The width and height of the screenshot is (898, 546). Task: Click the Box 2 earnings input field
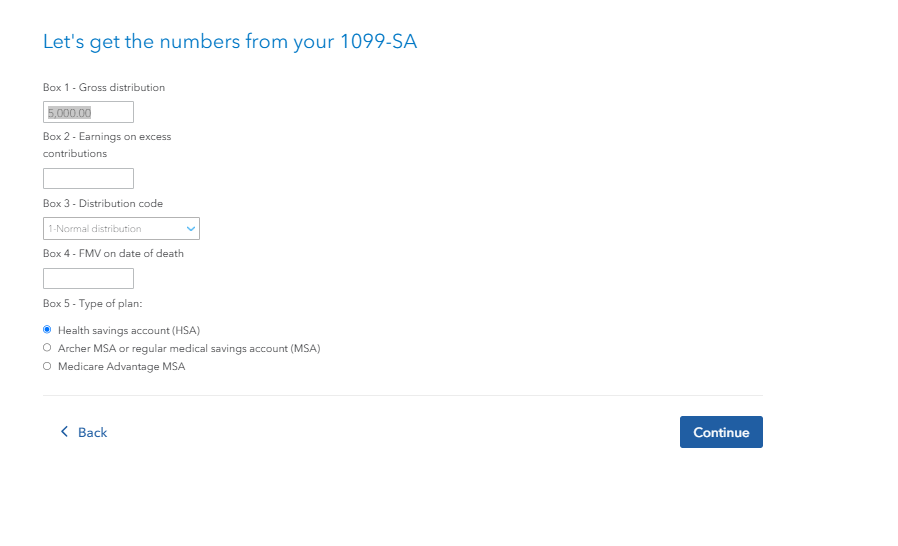pyautogui.click(x=88, y=178)
